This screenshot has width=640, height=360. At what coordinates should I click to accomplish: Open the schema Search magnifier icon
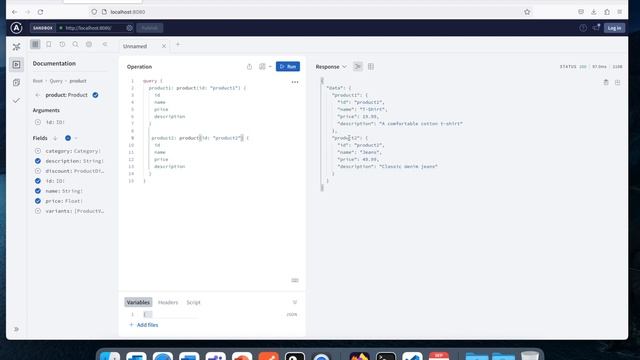click(x=76, y=44)
